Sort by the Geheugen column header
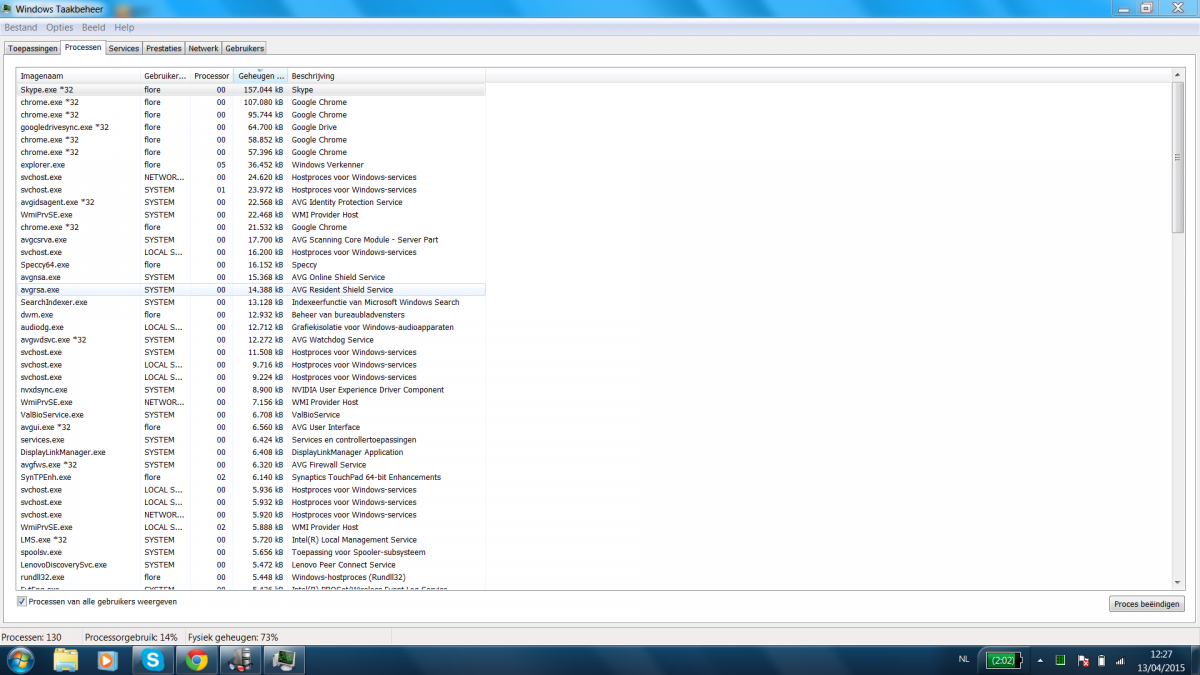The width and height of the screenshot is (1200, 675). click(x=261, y=76)
